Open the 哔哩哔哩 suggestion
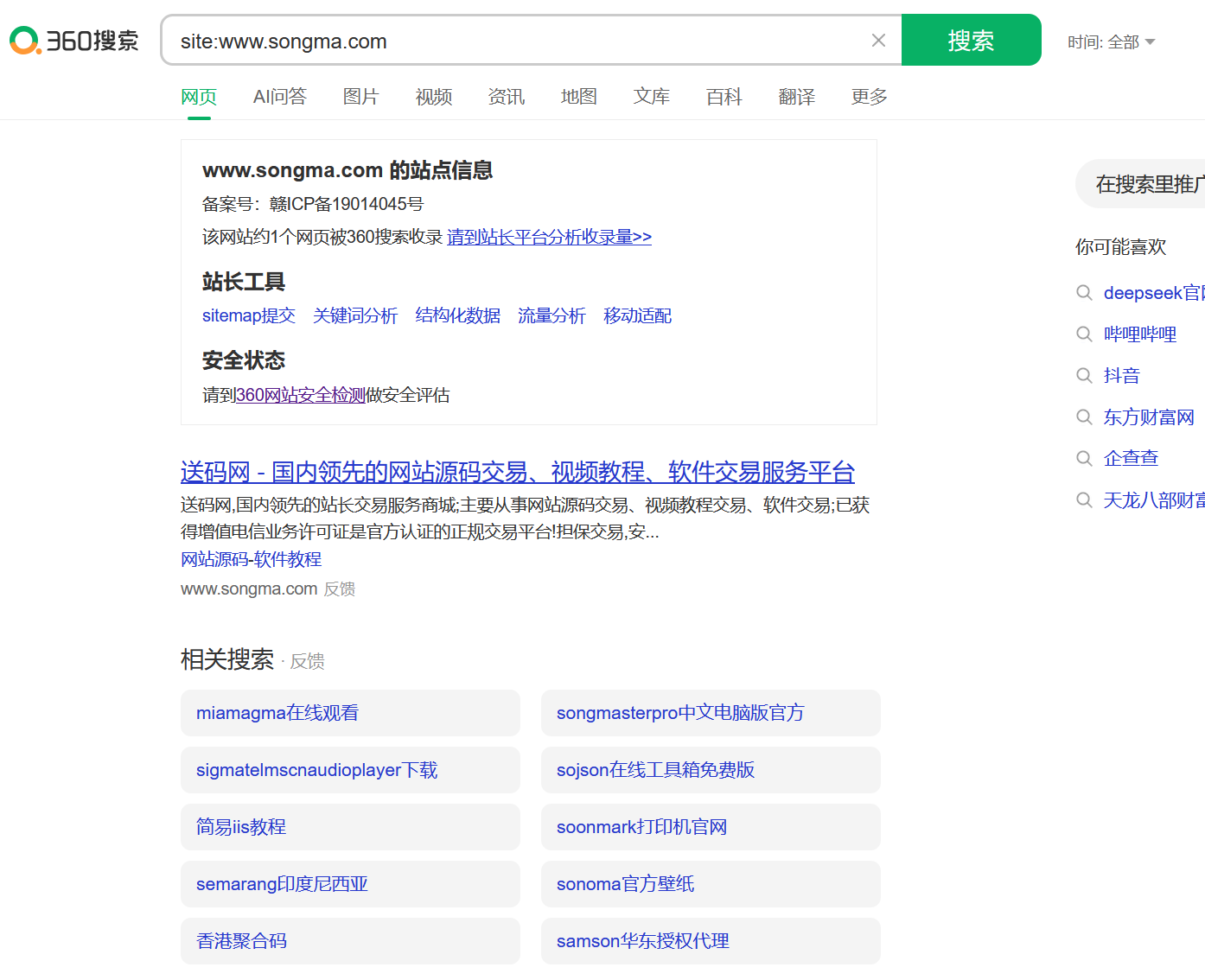 pos(1140,334)
